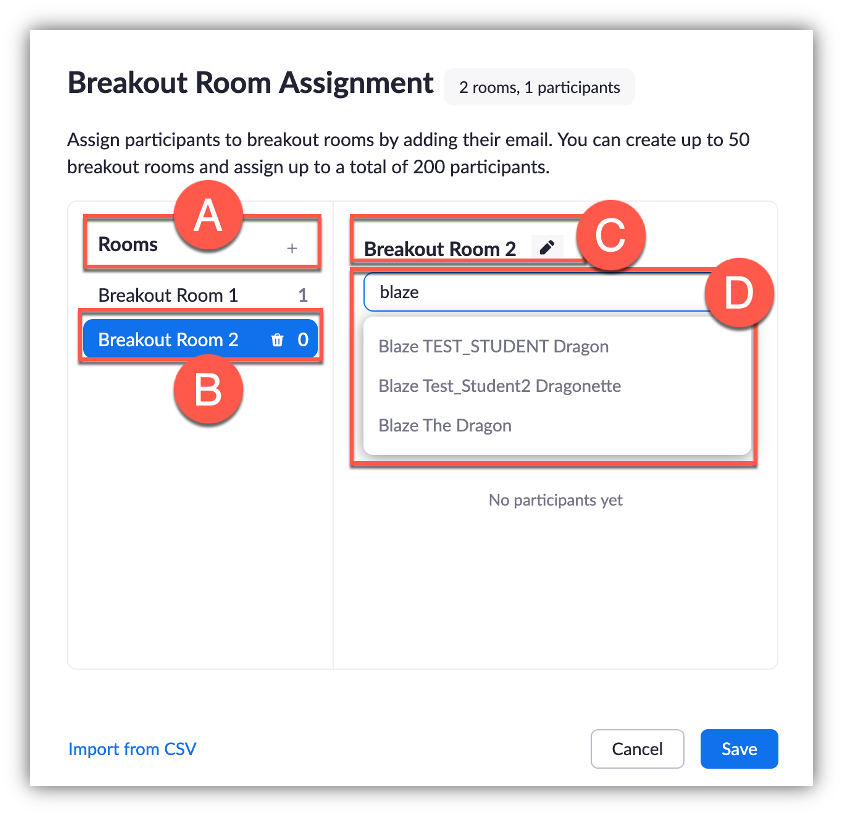This screenshot has height=816, width=842.
Task: Click the Rooms panel heading
Action: [128, 244]
